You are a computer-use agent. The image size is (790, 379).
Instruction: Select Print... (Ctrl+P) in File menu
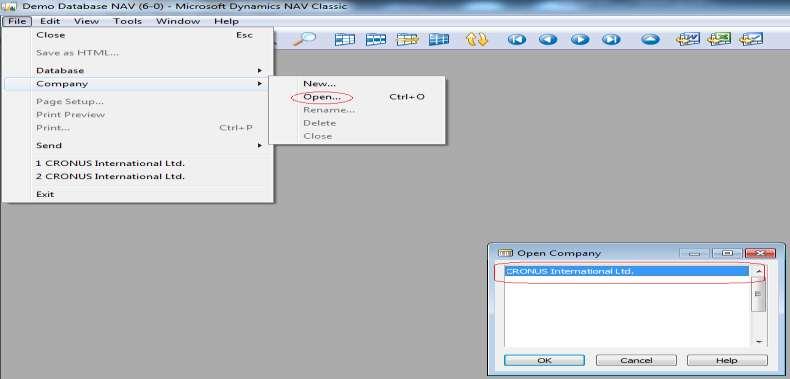click(138, 128)
